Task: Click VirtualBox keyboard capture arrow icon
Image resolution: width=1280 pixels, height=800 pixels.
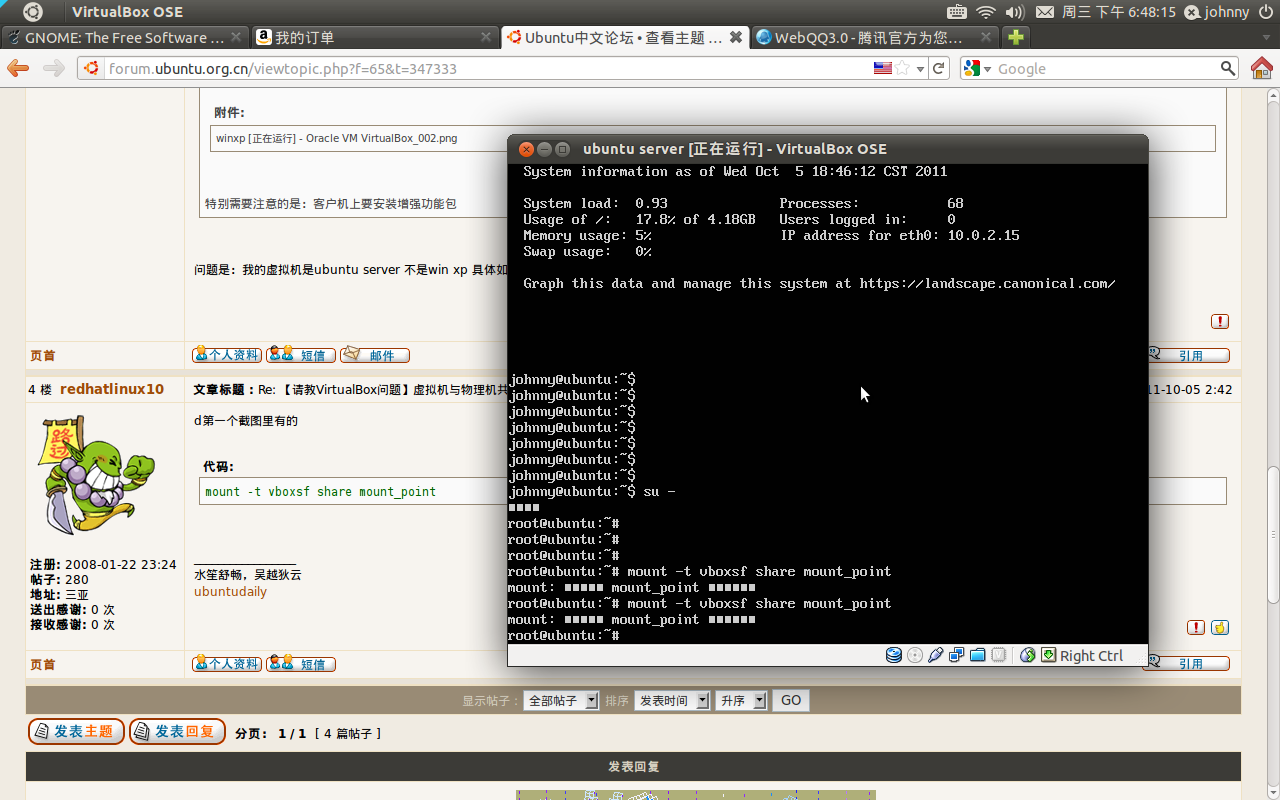Action: [x=1048, y=656]
